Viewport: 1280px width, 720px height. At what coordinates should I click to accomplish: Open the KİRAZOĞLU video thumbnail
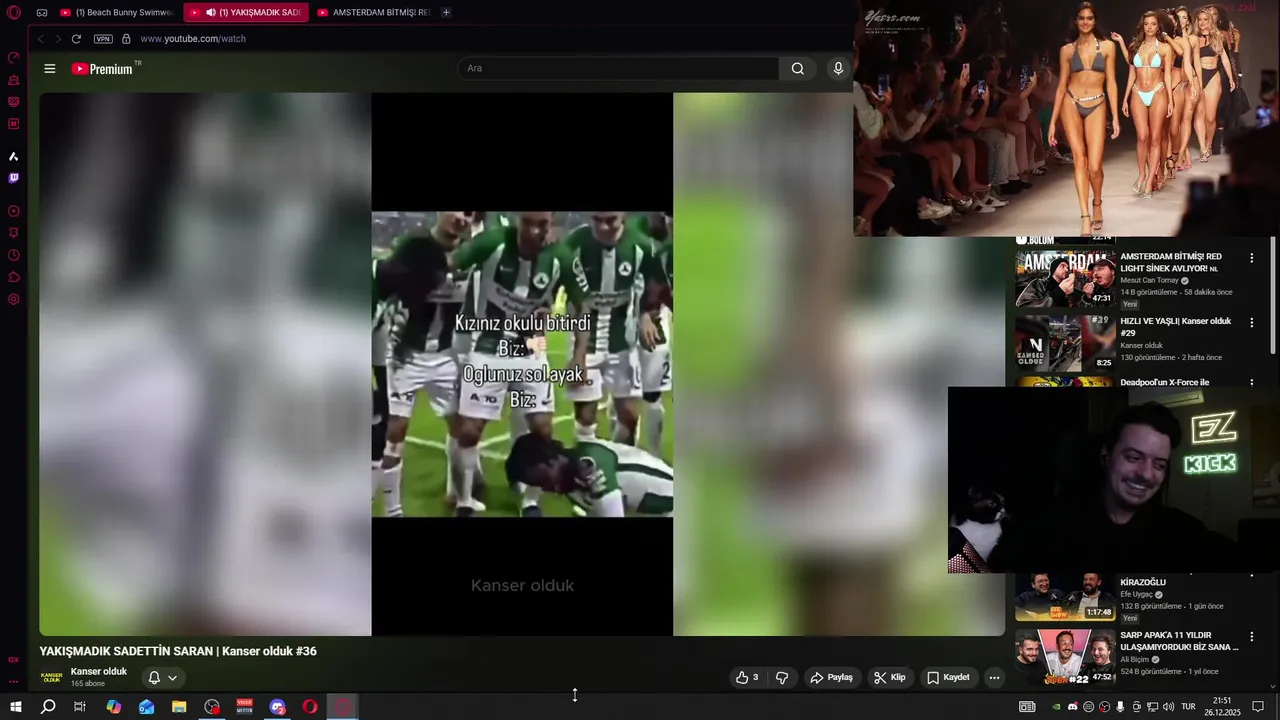pos(1065,596)
